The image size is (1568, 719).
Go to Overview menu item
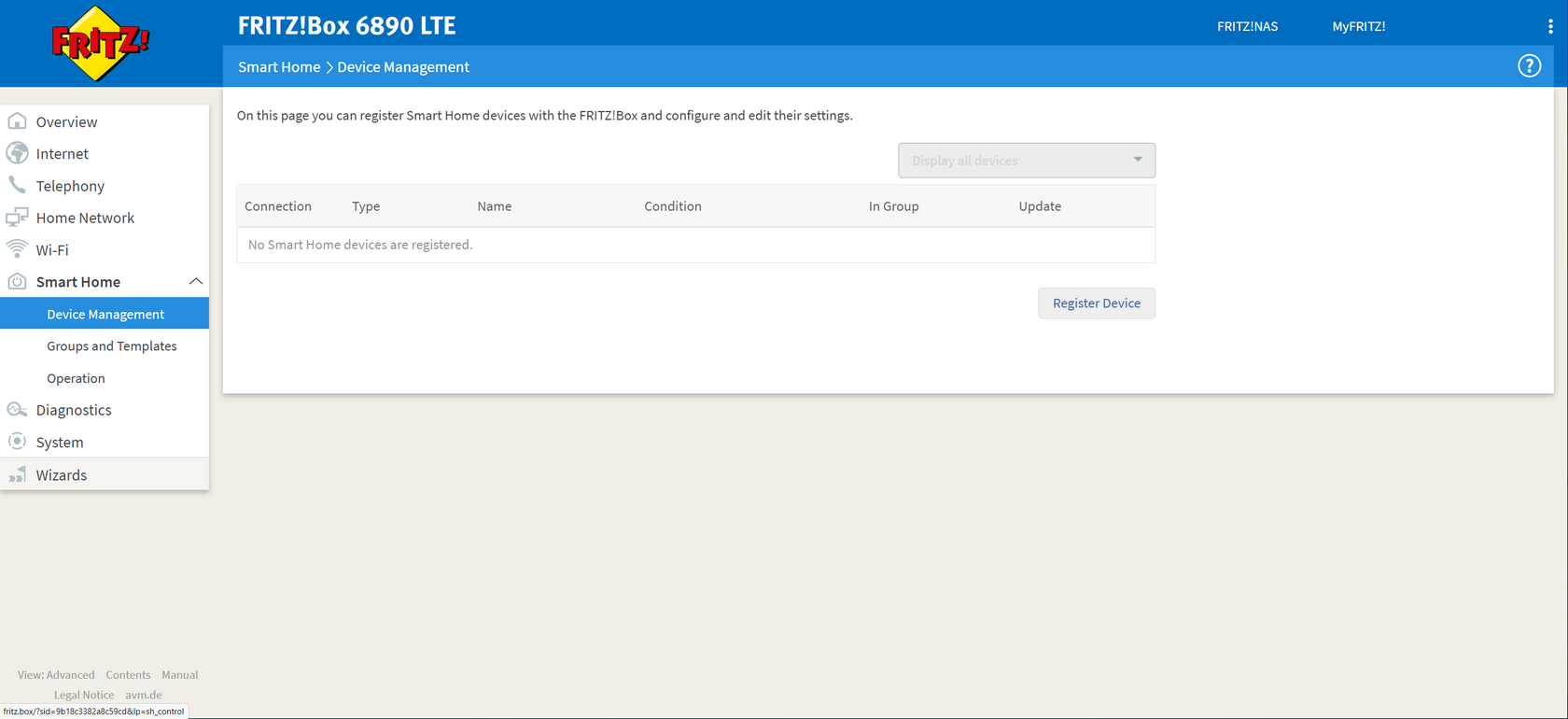tap(66, 121)
